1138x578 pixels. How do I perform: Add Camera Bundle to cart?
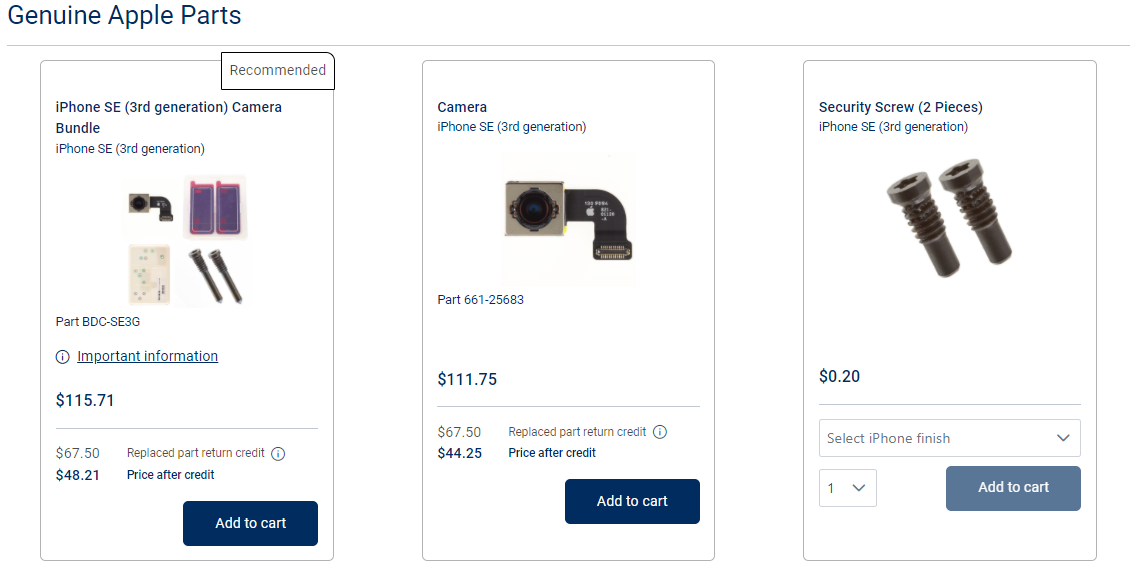(250, 523)
